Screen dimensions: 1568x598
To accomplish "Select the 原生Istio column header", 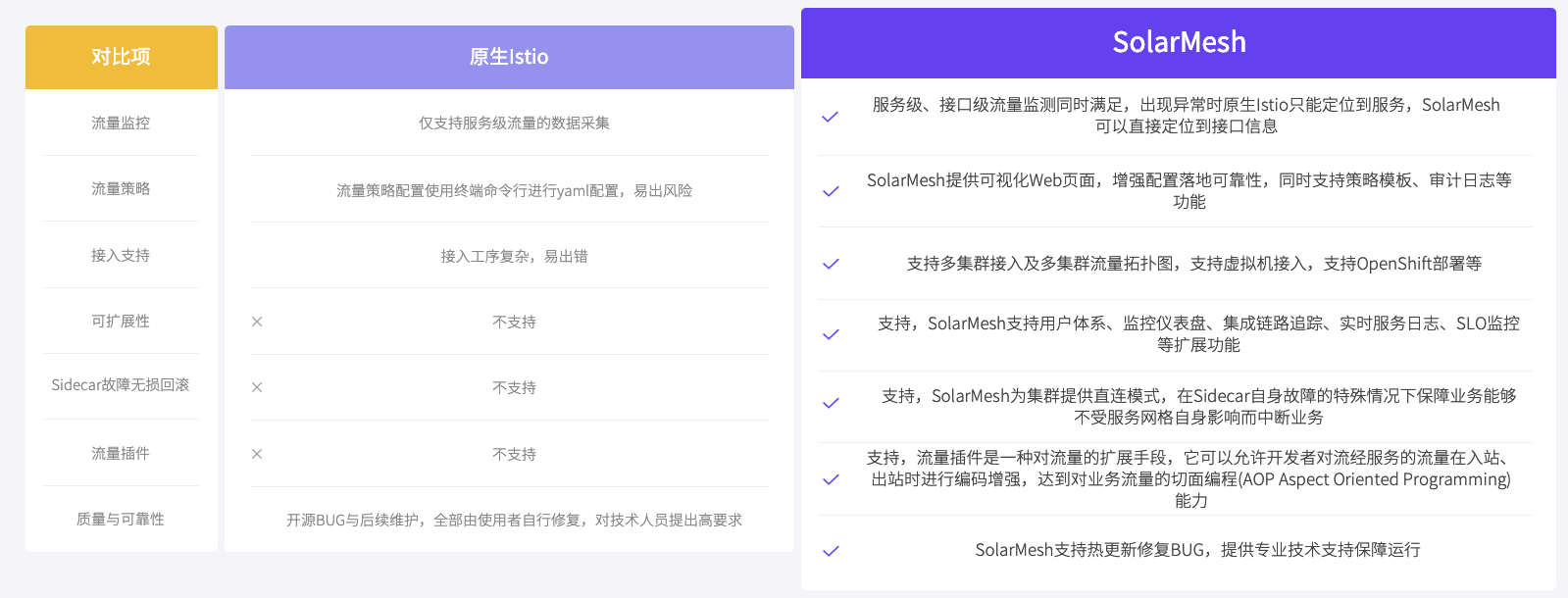I will pos(509,57).
